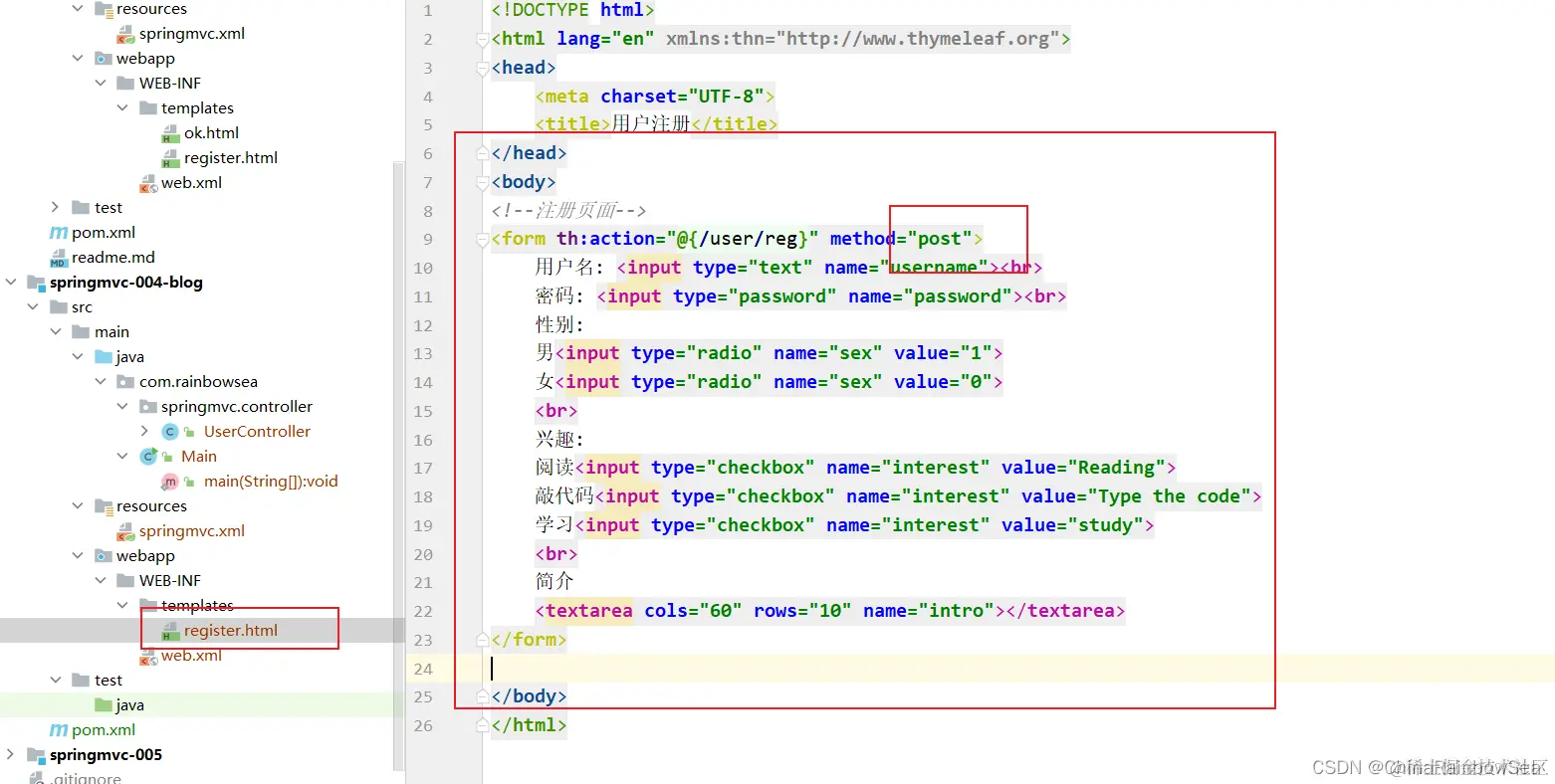Viewport: 1555px width, 784px height.
Task: Click line number 9 in the gutter
Action: click(428, 239)
